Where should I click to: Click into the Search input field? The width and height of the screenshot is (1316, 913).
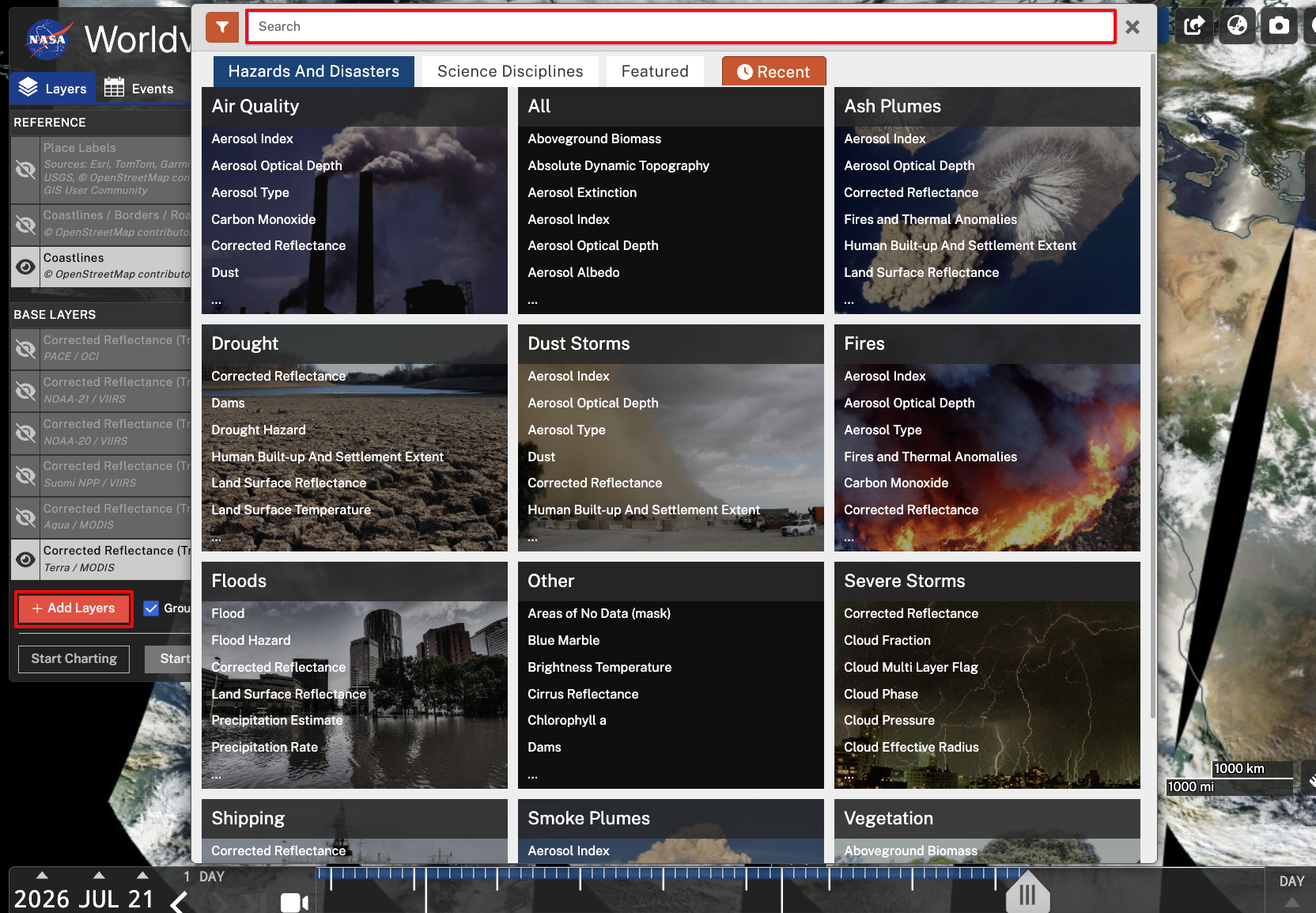pyautogui.click(x=681, y=27)
